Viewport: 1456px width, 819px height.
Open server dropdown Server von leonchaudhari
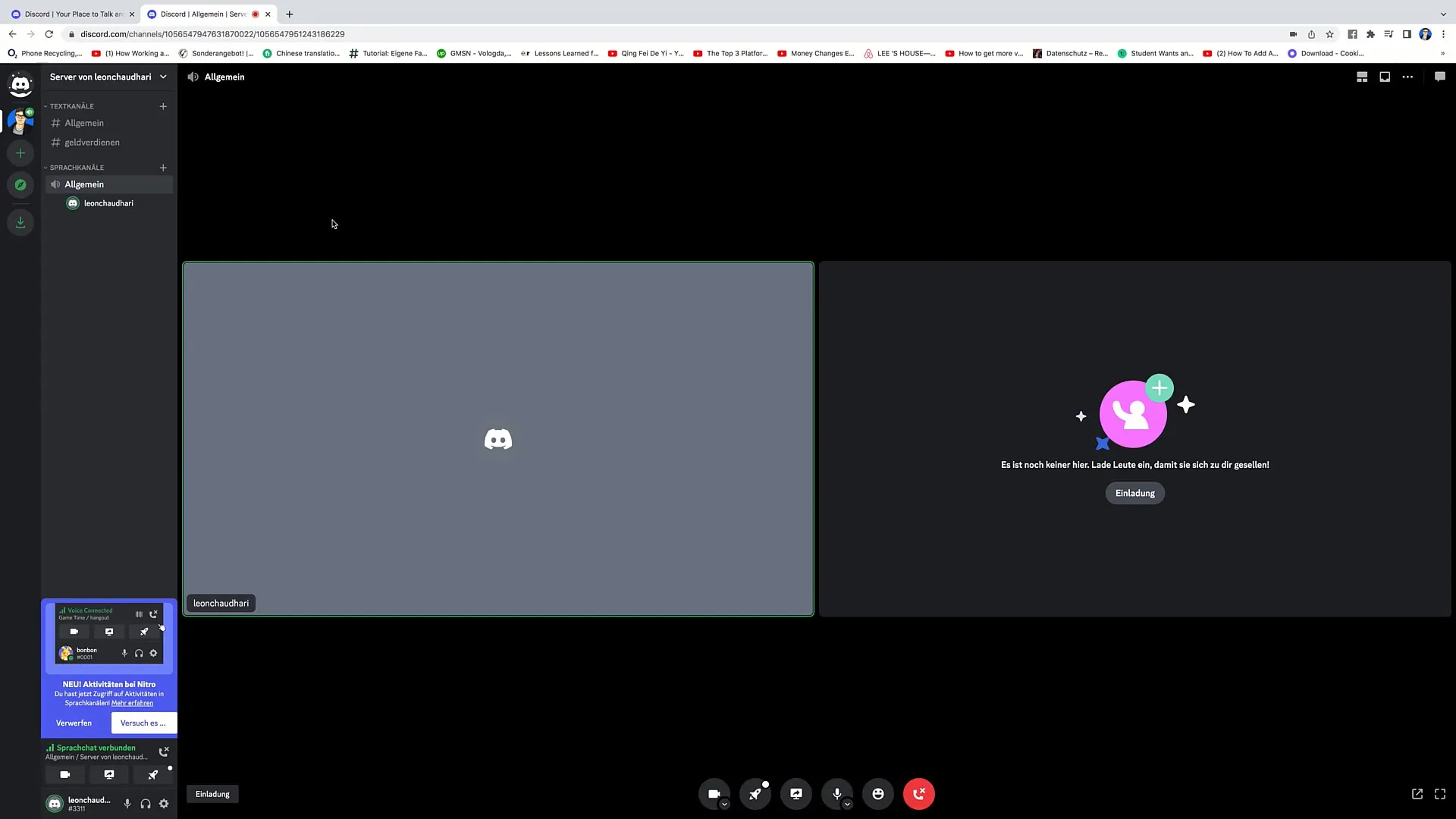coord(108,77)
